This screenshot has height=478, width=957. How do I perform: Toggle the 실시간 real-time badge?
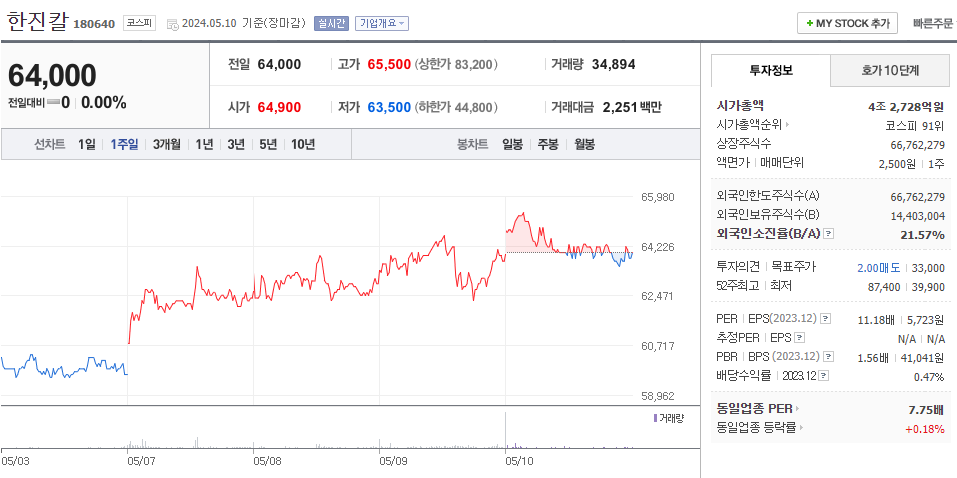tap(330, 23)
